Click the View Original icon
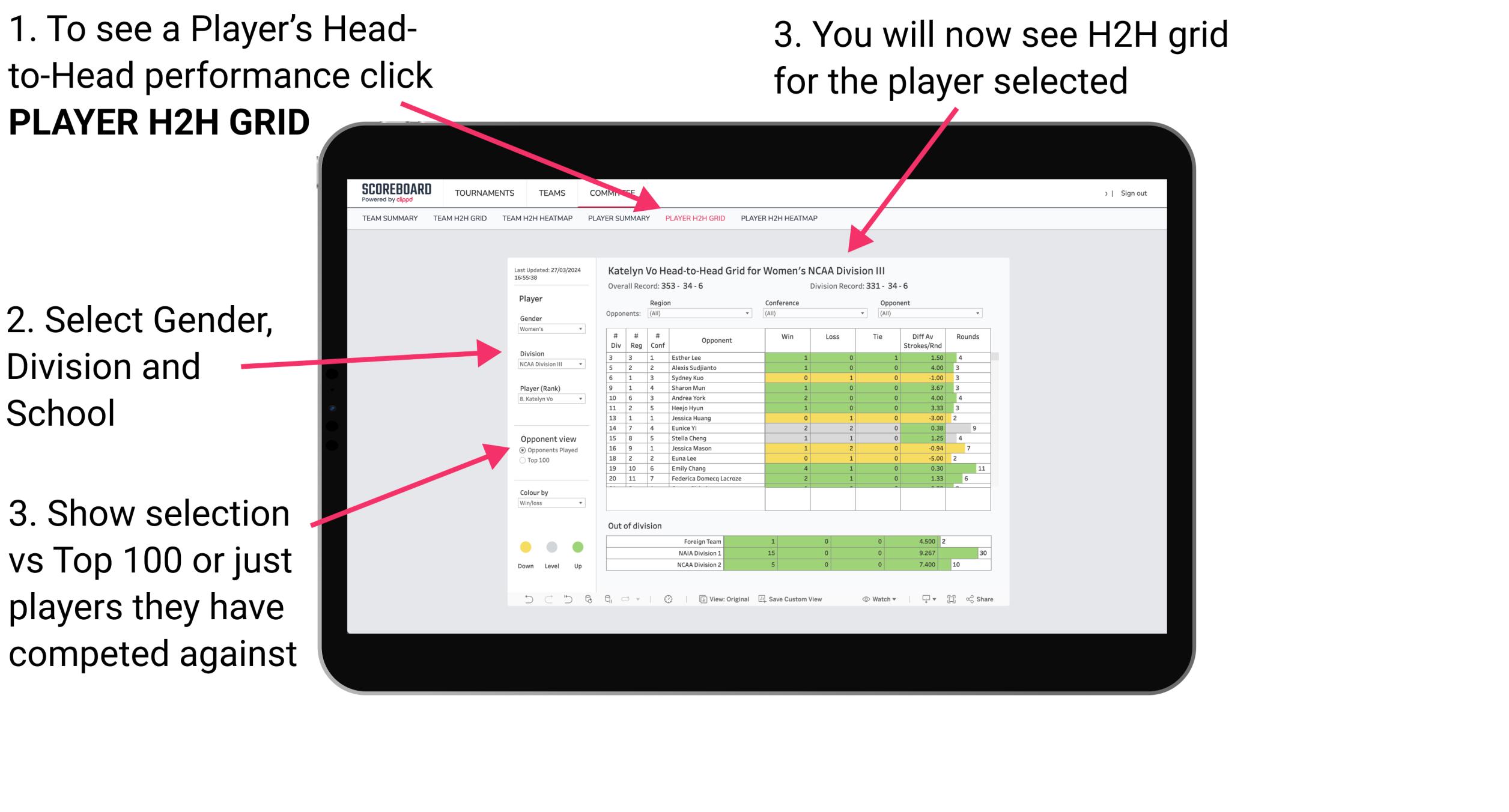The width and height of the screenshot is (1509, 812). click(x=700, y=600)
